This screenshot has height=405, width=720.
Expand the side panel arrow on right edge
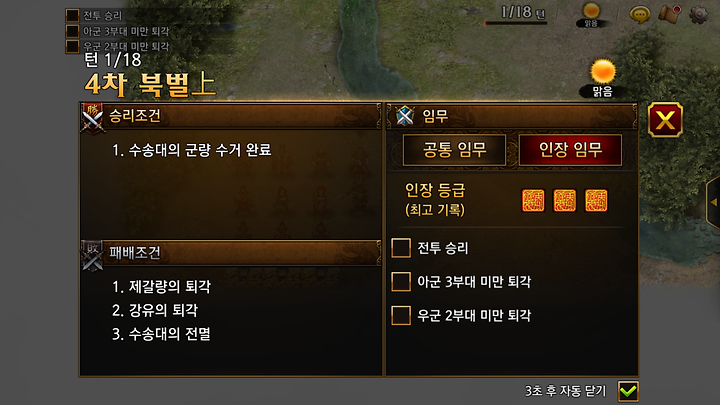point(713,202)
